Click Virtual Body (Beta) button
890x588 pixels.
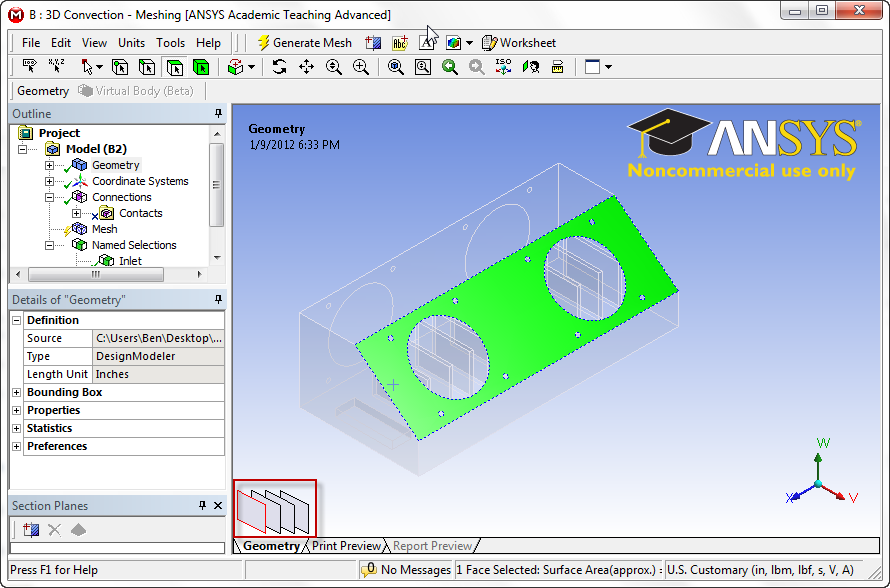click(136, 91)
